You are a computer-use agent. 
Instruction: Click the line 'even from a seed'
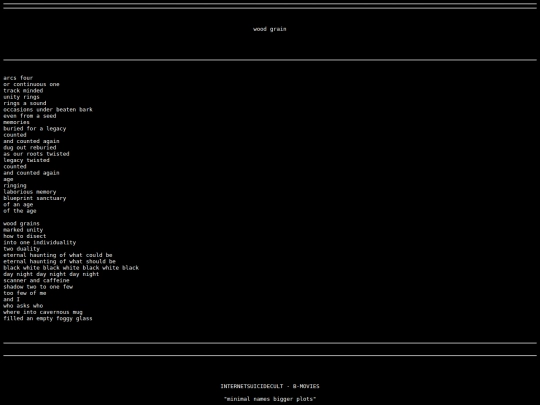30,116
